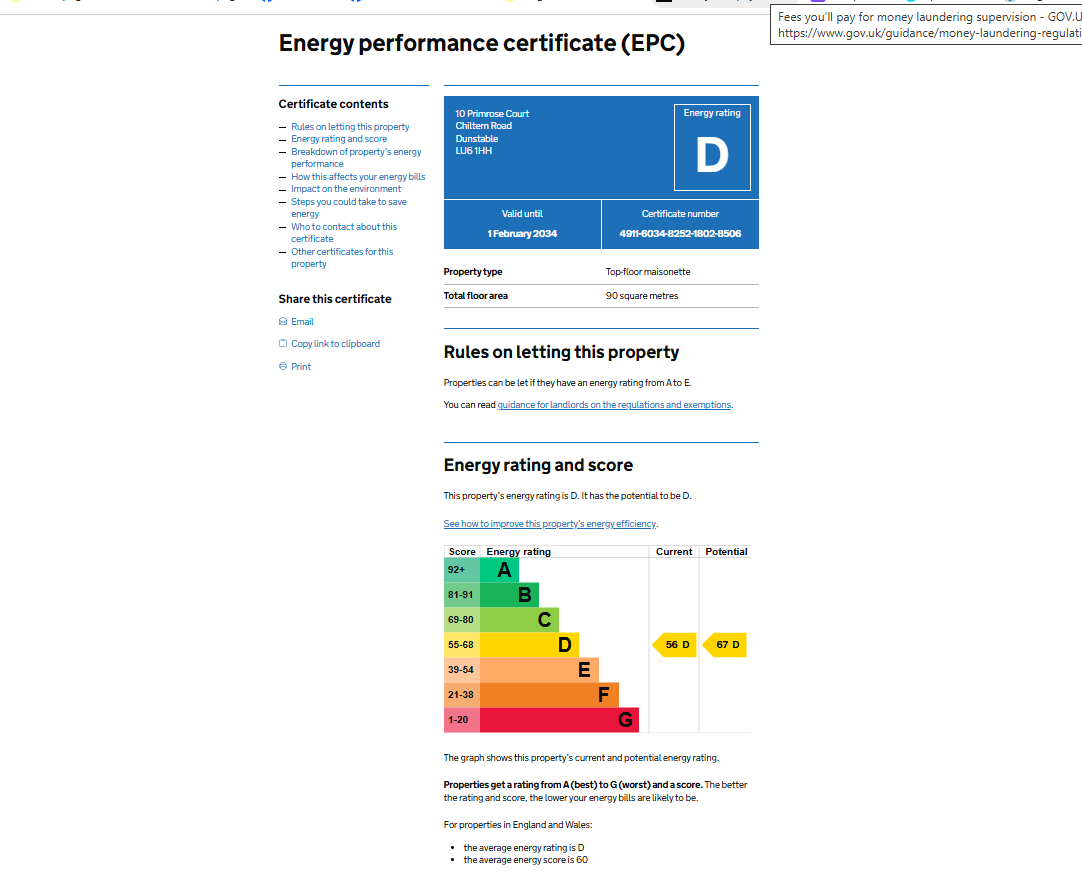Click property type value Top-floor maisonette

point(648,272)
